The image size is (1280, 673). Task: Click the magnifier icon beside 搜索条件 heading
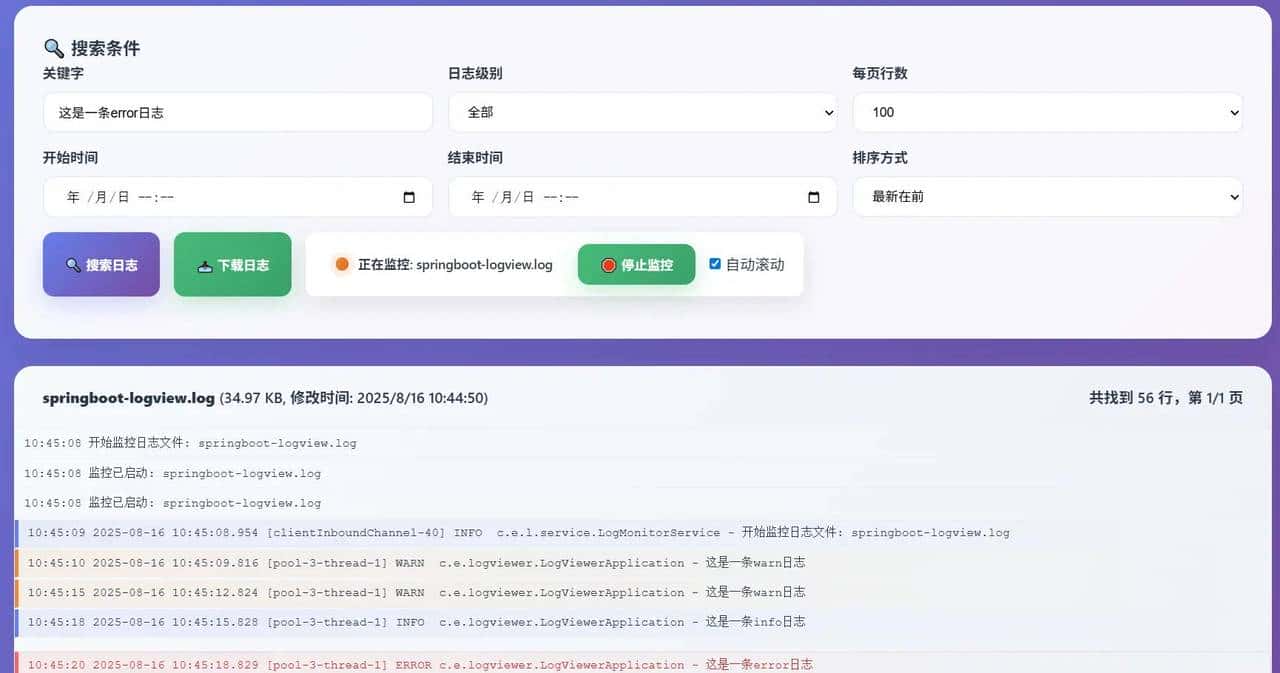(52, 47)
